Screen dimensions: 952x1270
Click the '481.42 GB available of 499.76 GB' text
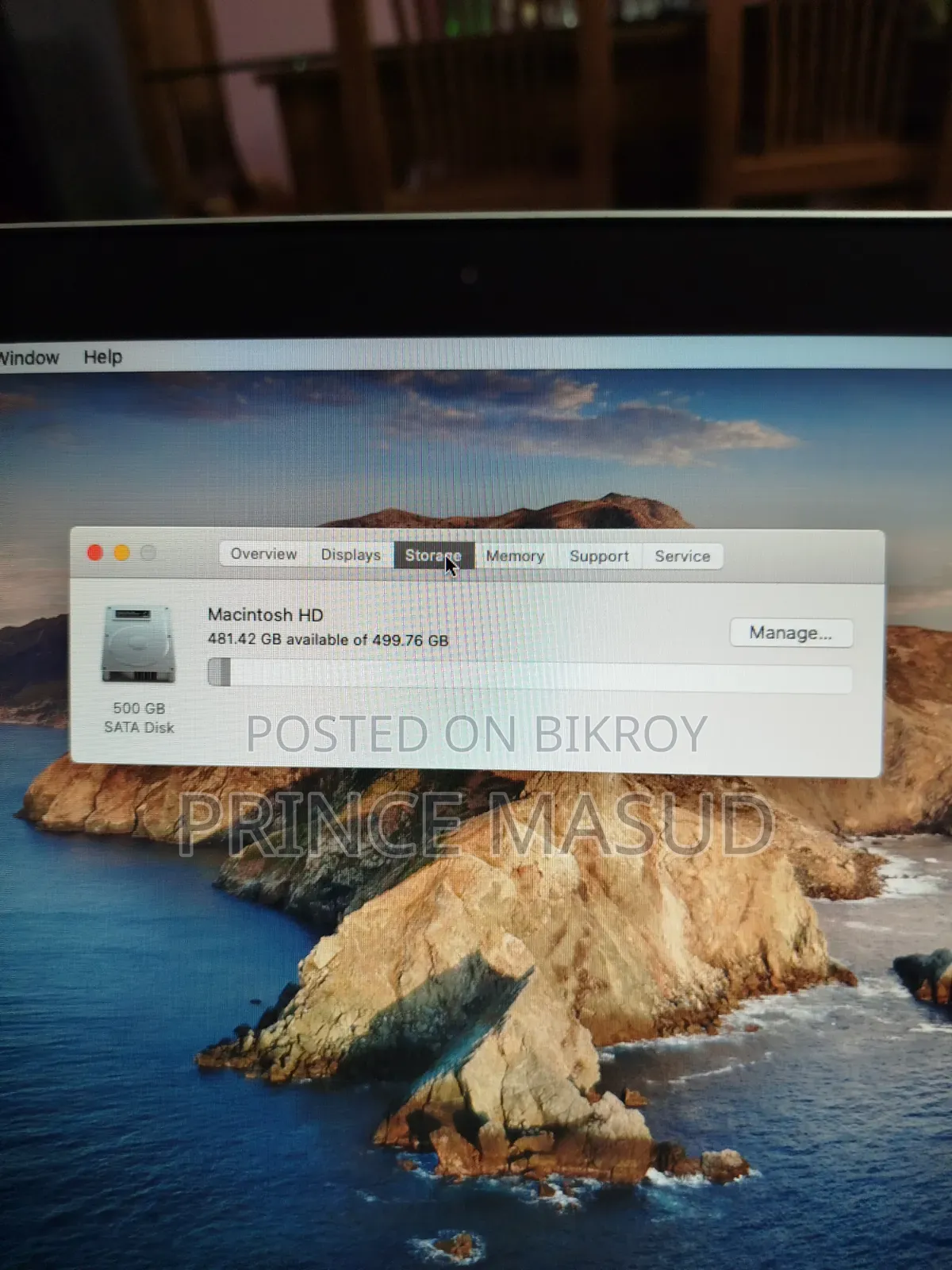[328, 640]
